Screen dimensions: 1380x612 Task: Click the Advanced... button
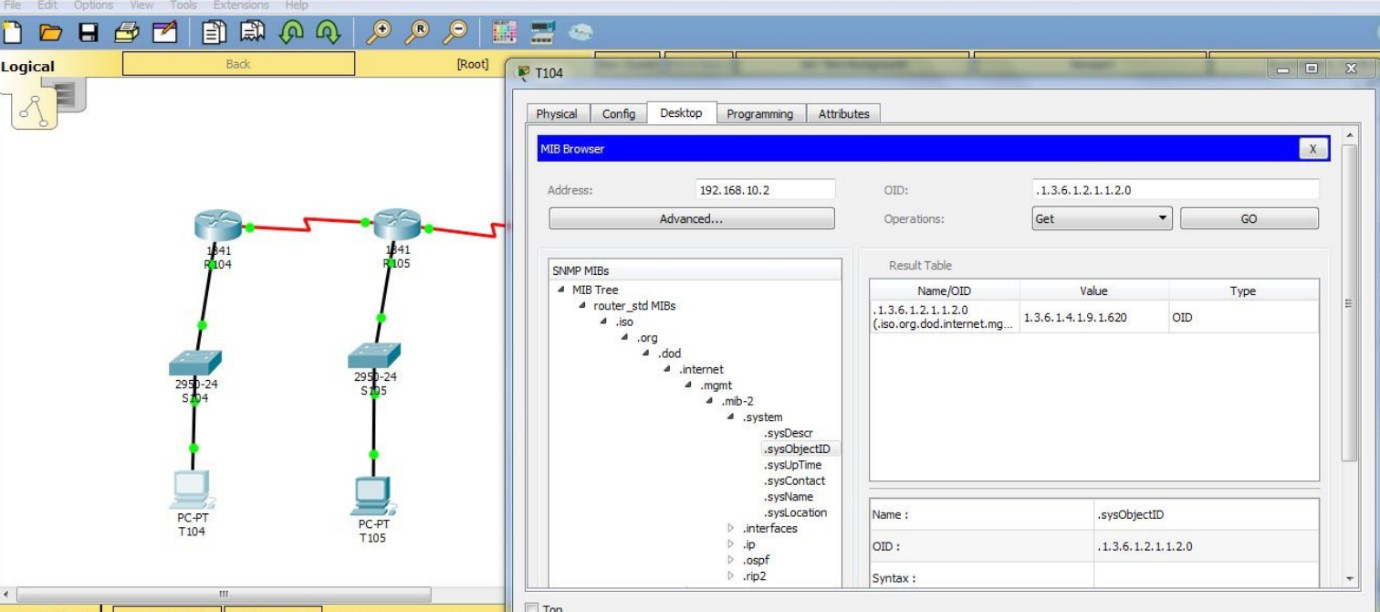pos(691,218)
